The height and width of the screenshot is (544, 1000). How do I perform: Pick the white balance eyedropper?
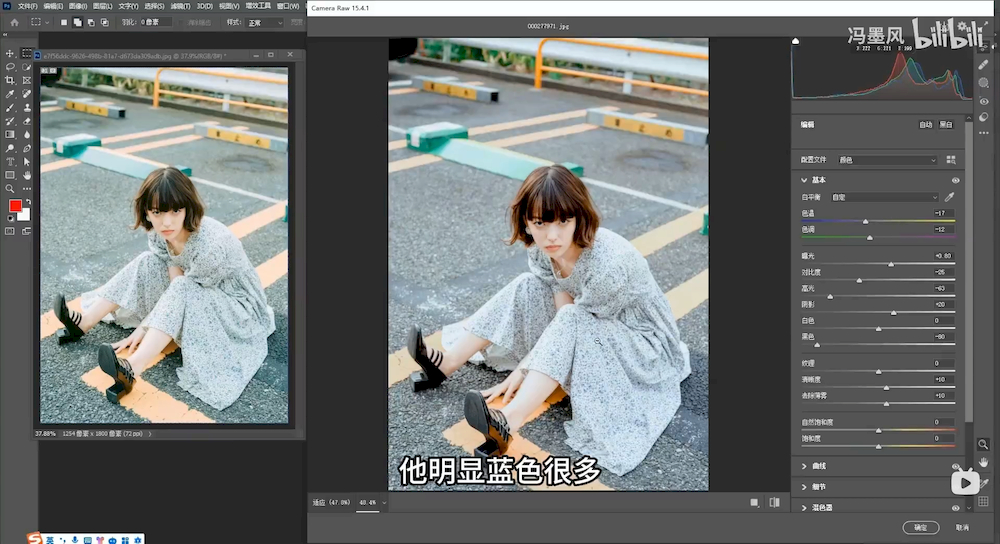pos(950,197)
